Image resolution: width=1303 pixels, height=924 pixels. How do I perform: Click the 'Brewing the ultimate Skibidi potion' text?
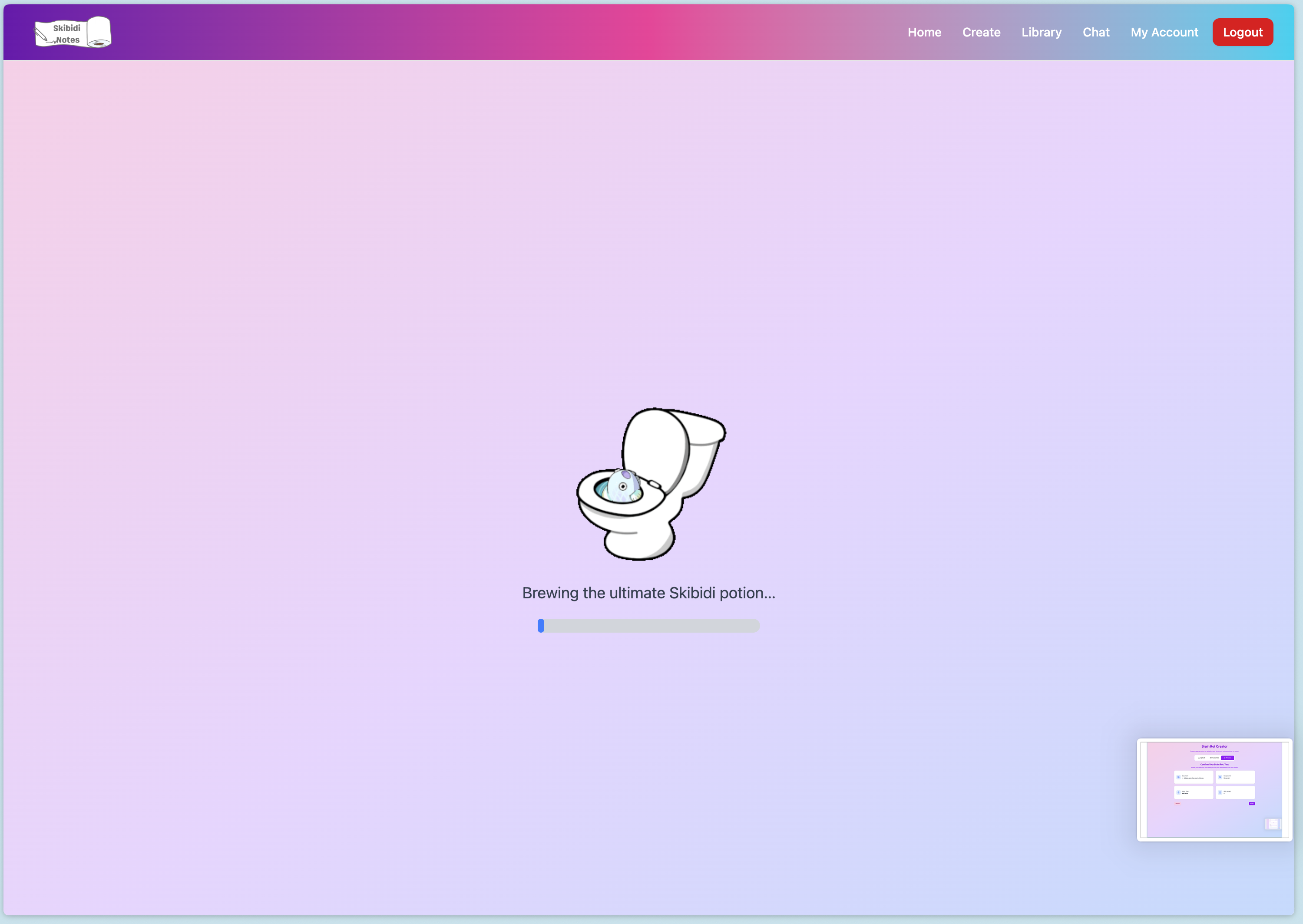click(x=648, y=593)
